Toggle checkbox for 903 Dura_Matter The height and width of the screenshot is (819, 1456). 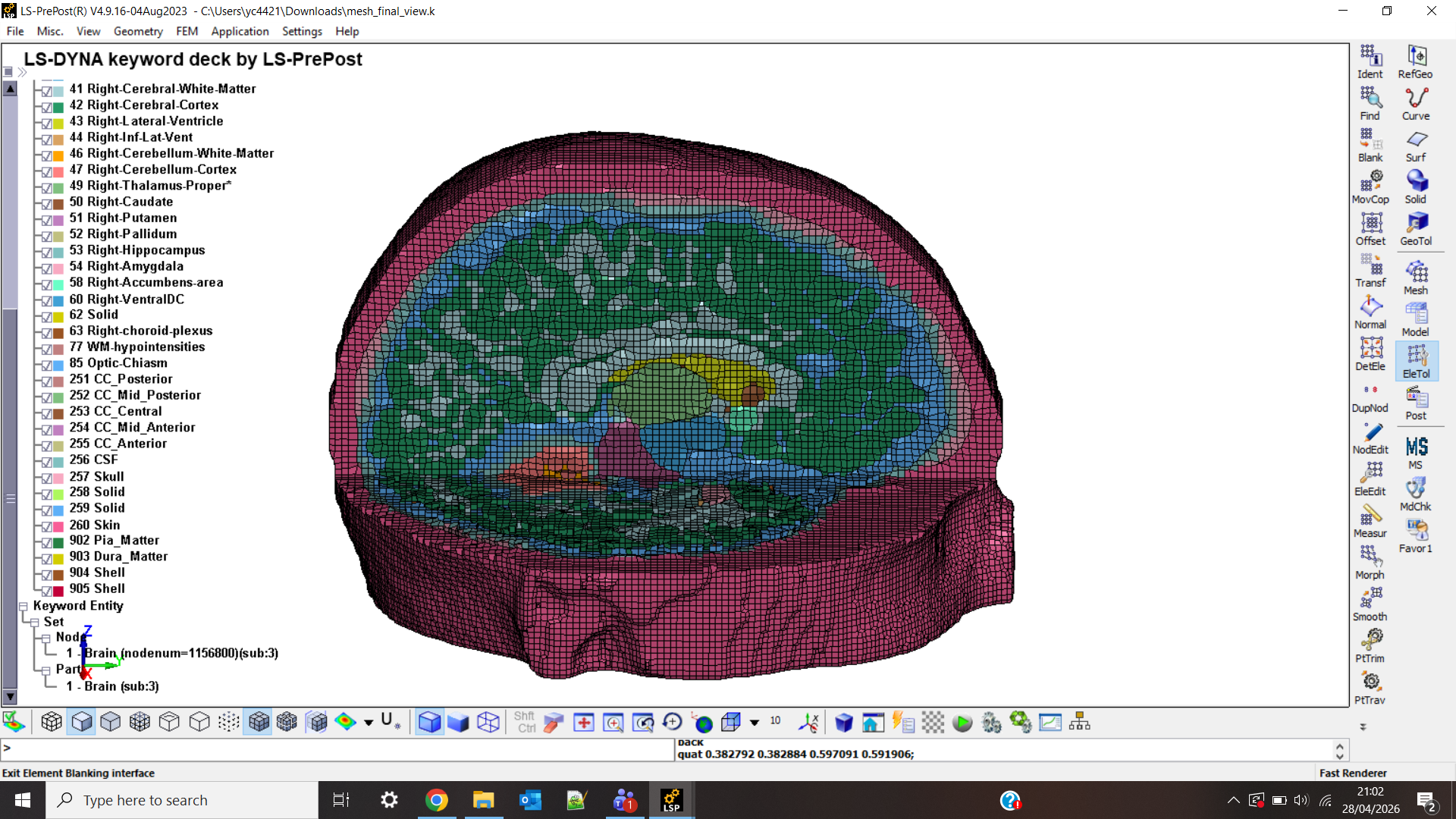pos(47,558)
